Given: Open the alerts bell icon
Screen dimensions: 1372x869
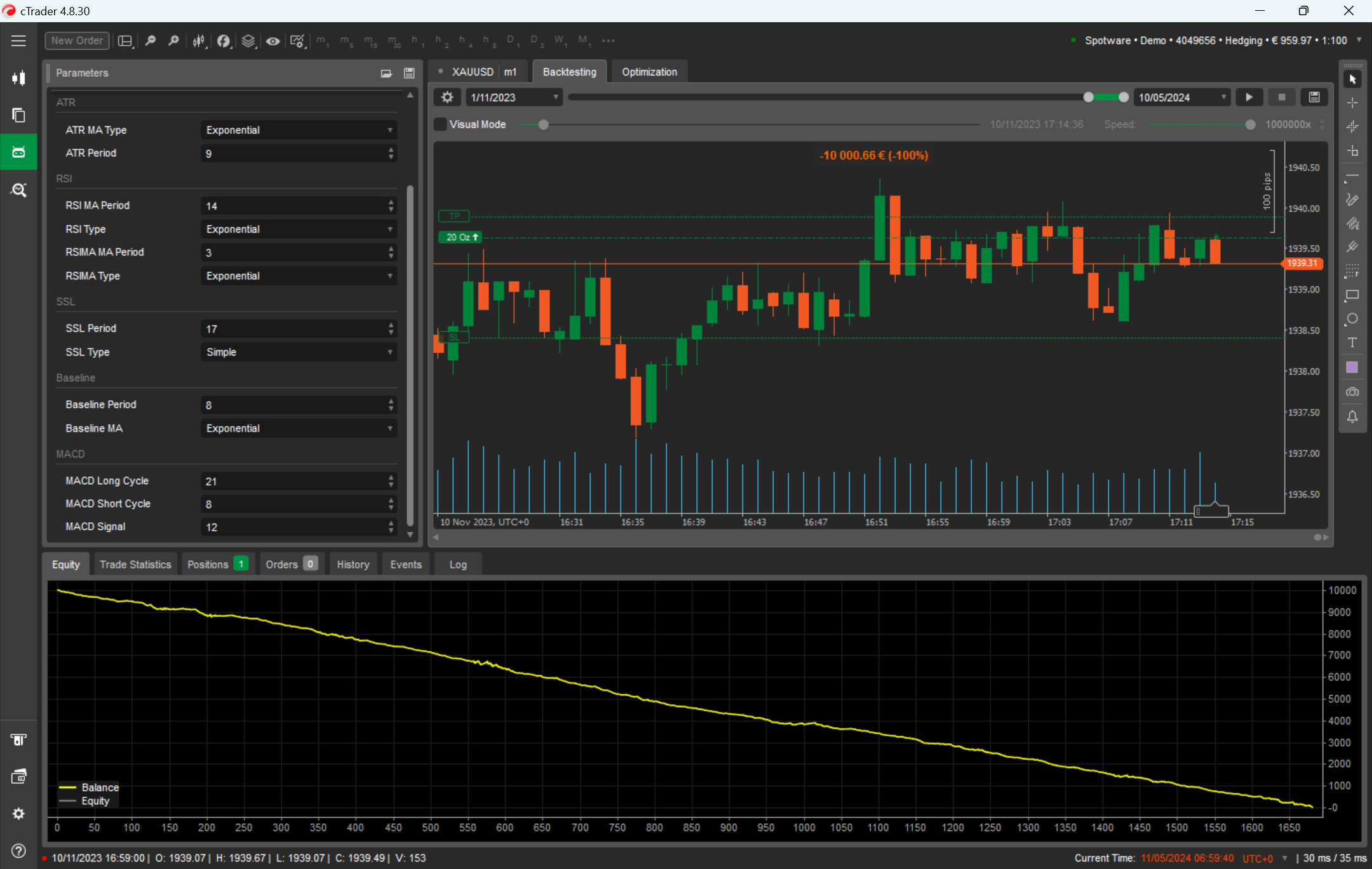Looking at the screenshot, I should [x=1352, y=417].
